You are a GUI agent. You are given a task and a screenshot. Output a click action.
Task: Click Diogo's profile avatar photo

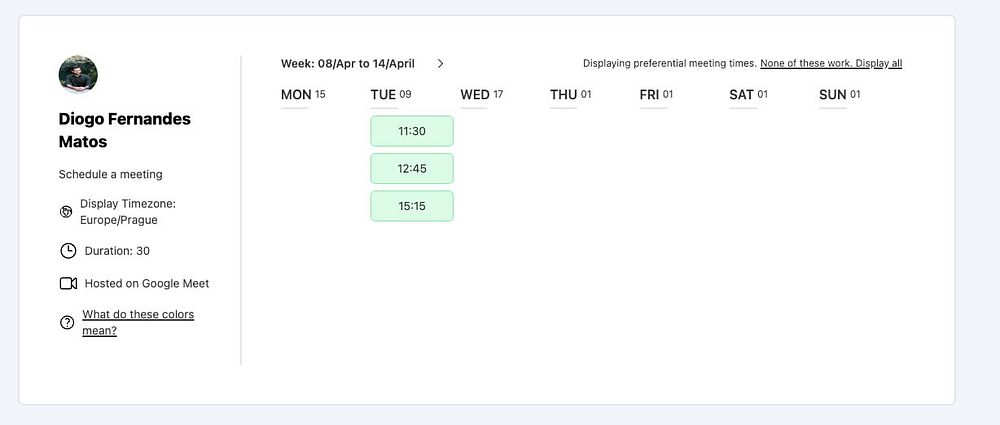(78, 74)
